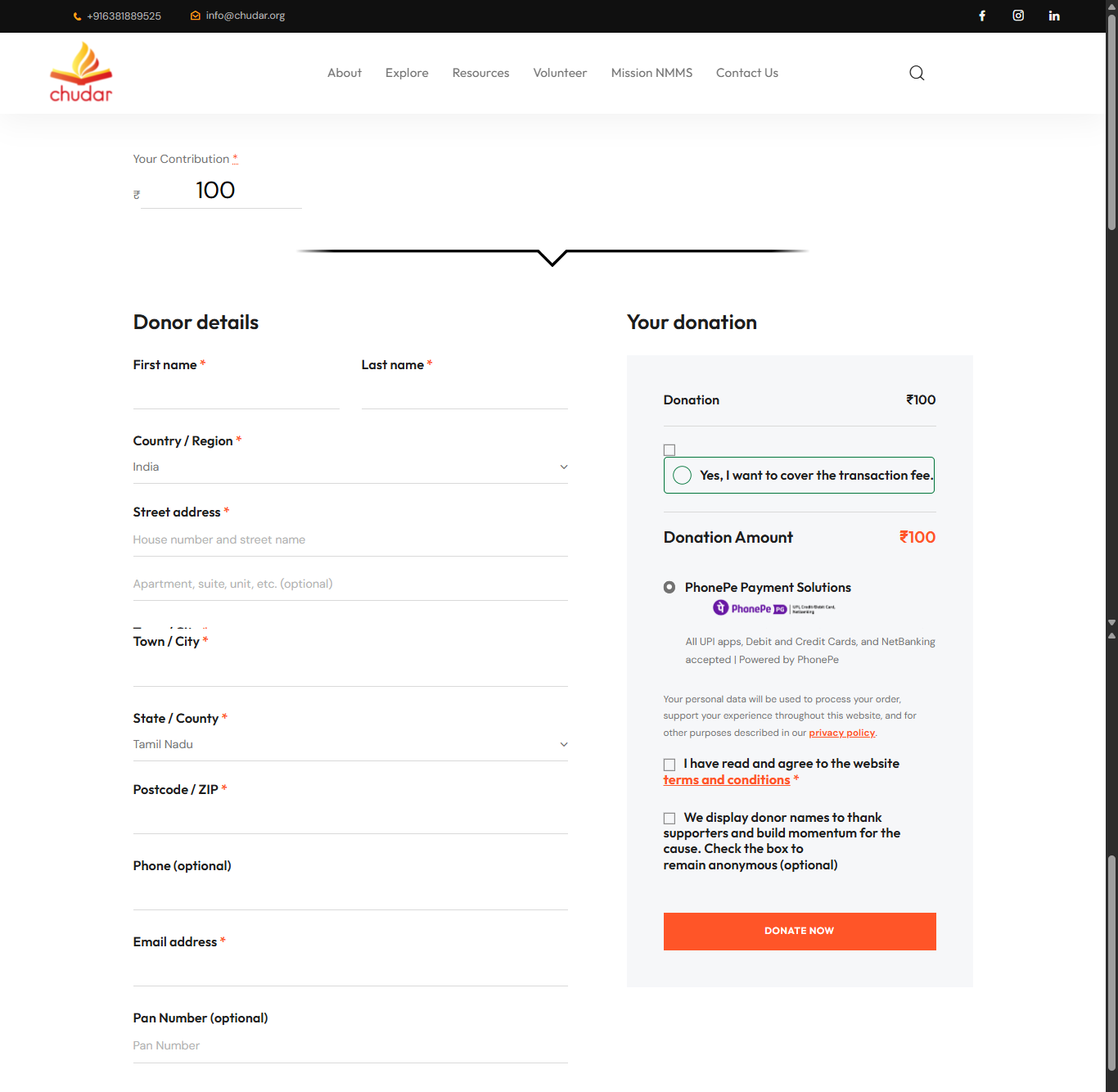Screen dimensions: 1118x1092
Task: Open the Country / Region dropdown
Action: click(350, 467)
